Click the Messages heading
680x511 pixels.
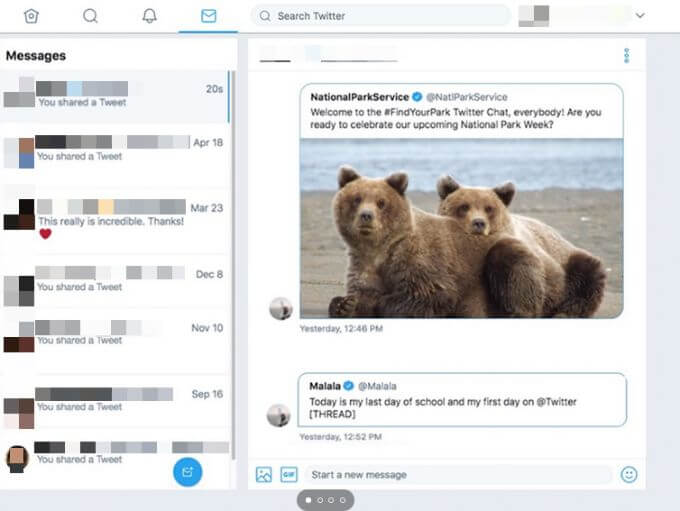click(36, 56)
